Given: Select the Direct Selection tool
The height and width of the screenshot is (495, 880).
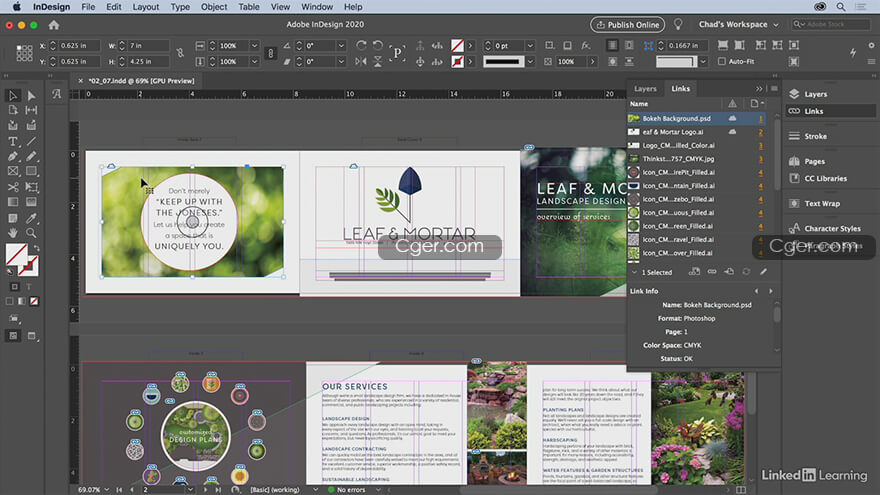Looking at the screenshot, I should click(x=31, y=95).
